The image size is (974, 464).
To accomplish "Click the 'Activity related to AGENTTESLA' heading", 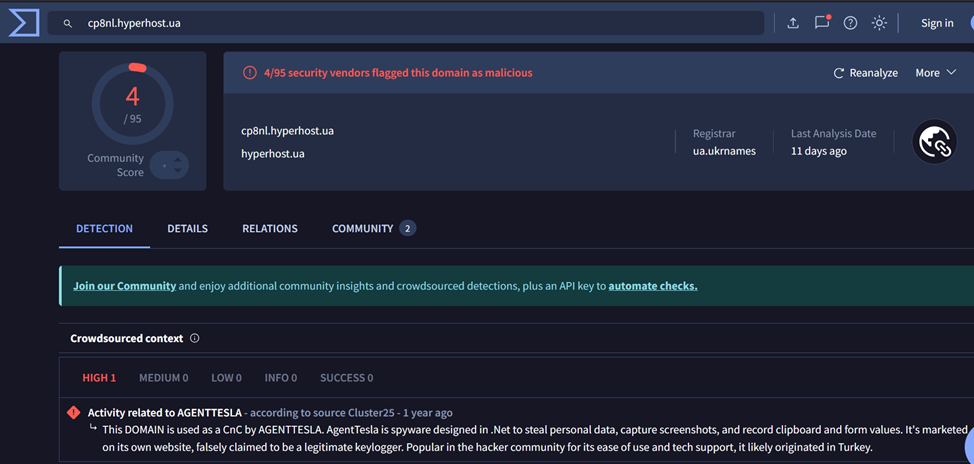I will [x=165, y=412].
